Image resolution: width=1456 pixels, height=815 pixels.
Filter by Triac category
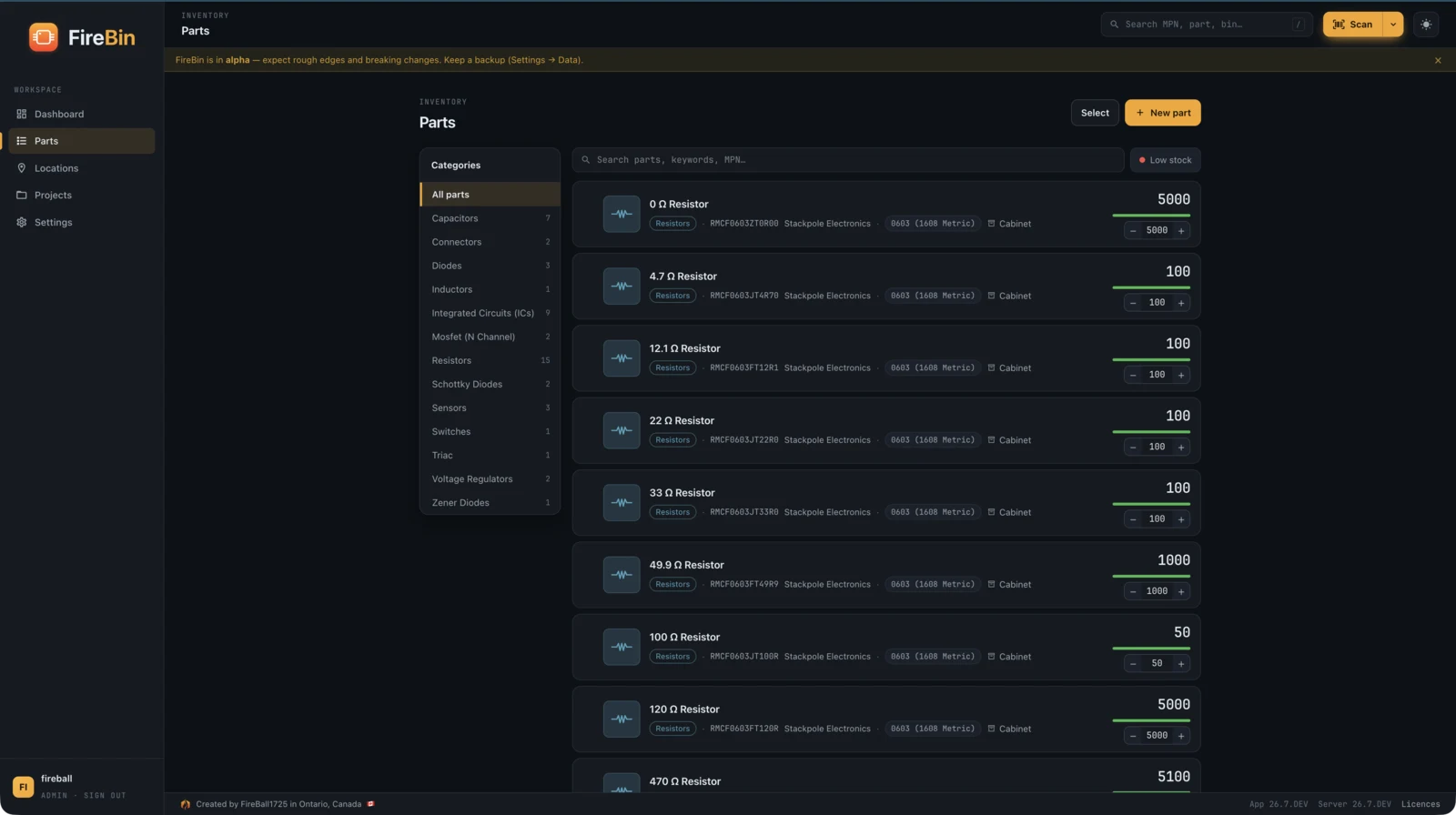(490, 455)
